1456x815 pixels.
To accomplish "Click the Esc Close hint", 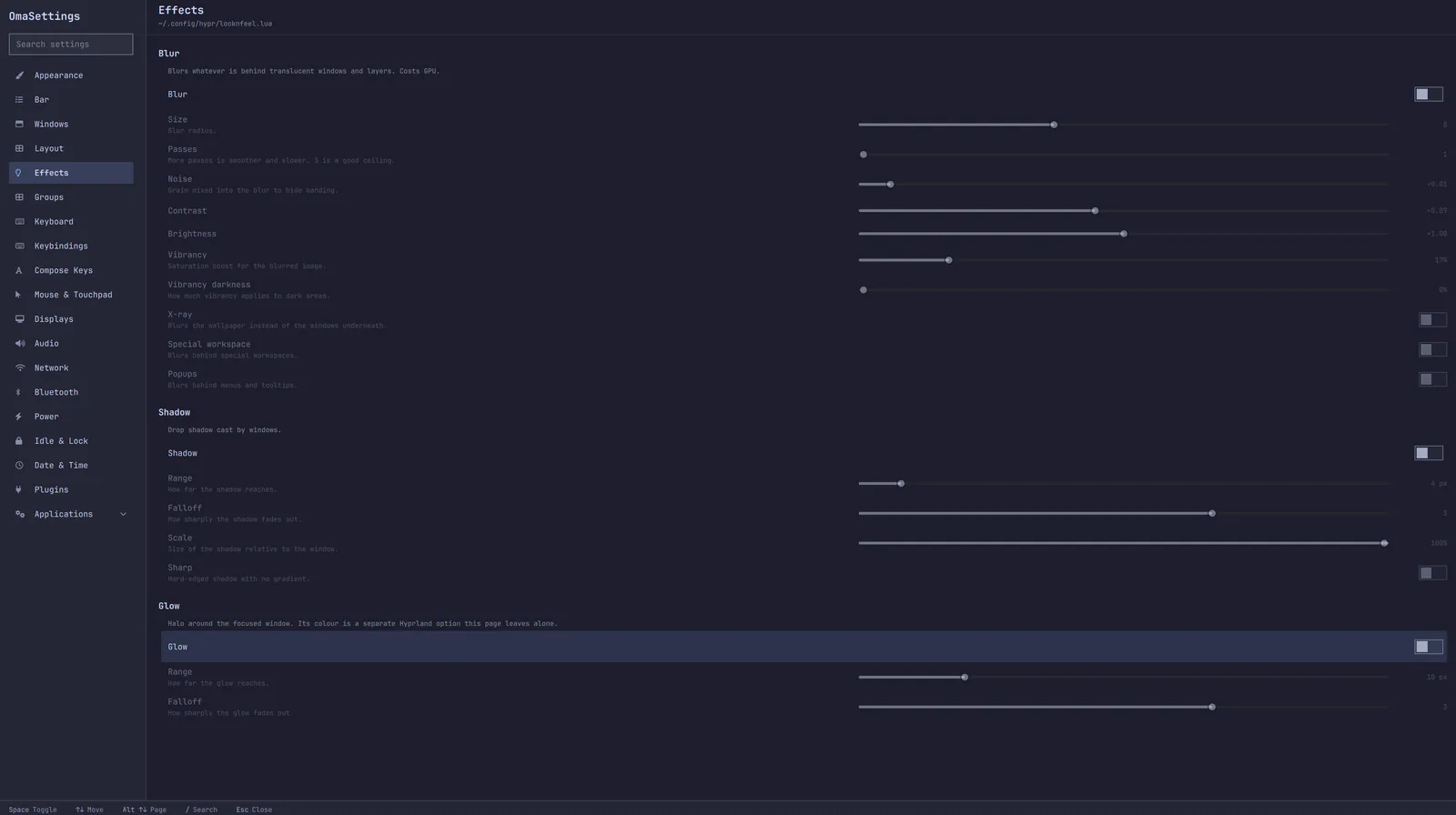I will pyautogui.click(x=254, y=810).
